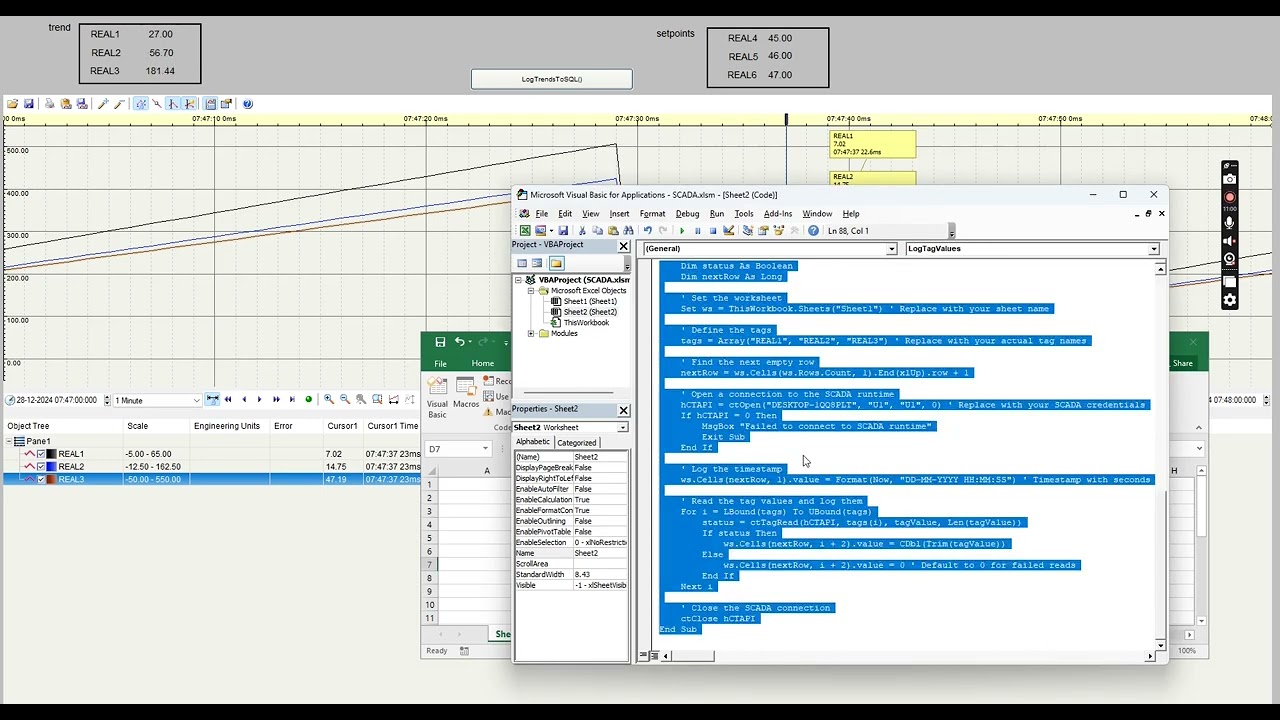The width and height of the screenshot is (1280, 720).
Task: Close the Properties - Sheet2 pane
Action: pyautogui.click(x=623, y=410)
